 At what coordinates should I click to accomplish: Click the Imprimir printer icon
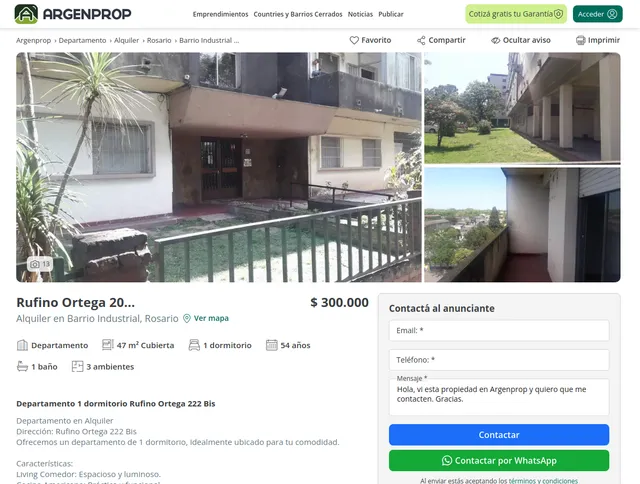[x=580, y=40]
